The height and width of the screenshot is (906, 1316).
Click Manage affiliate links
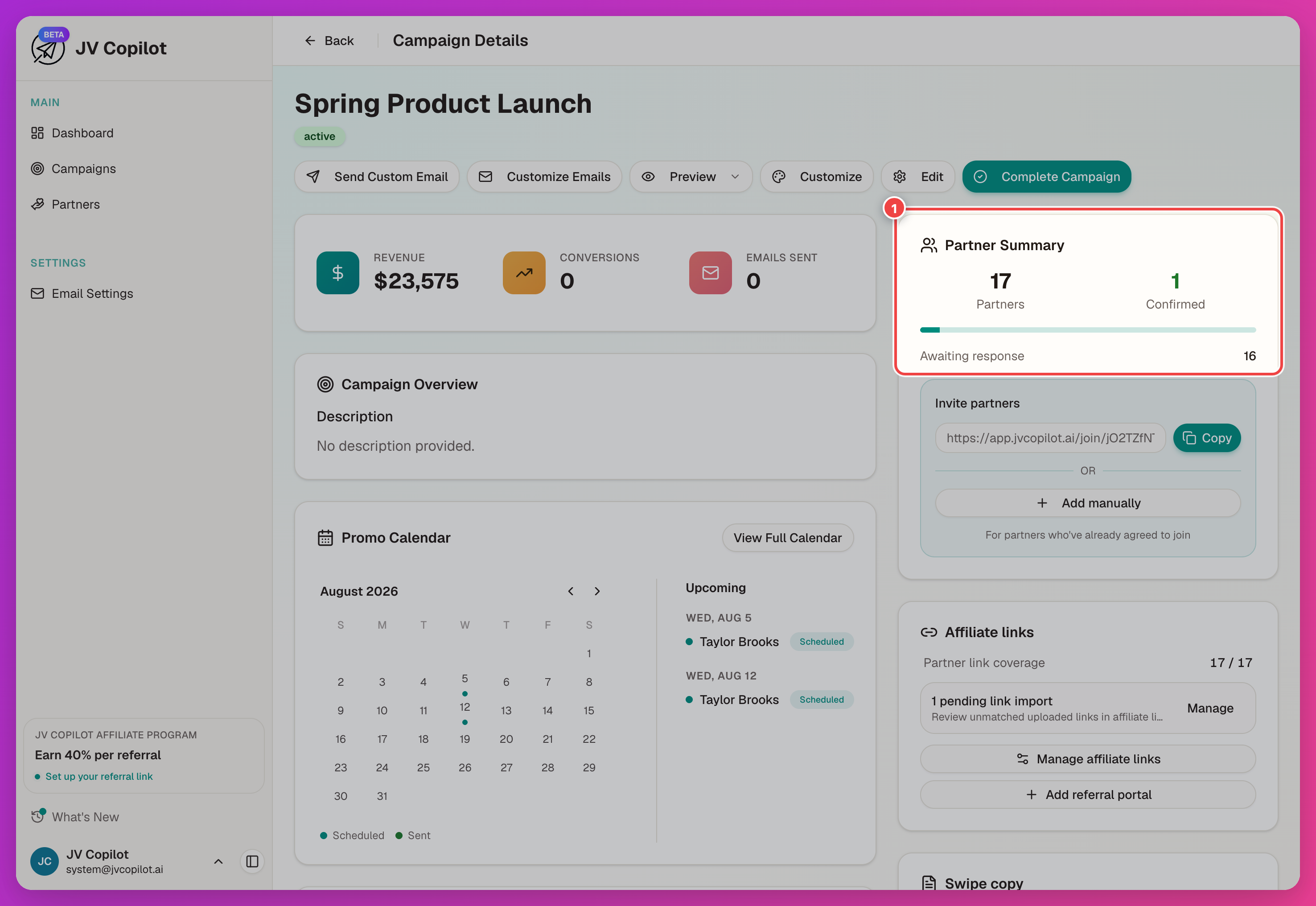pyautogui.click(x=1088, y=759)
